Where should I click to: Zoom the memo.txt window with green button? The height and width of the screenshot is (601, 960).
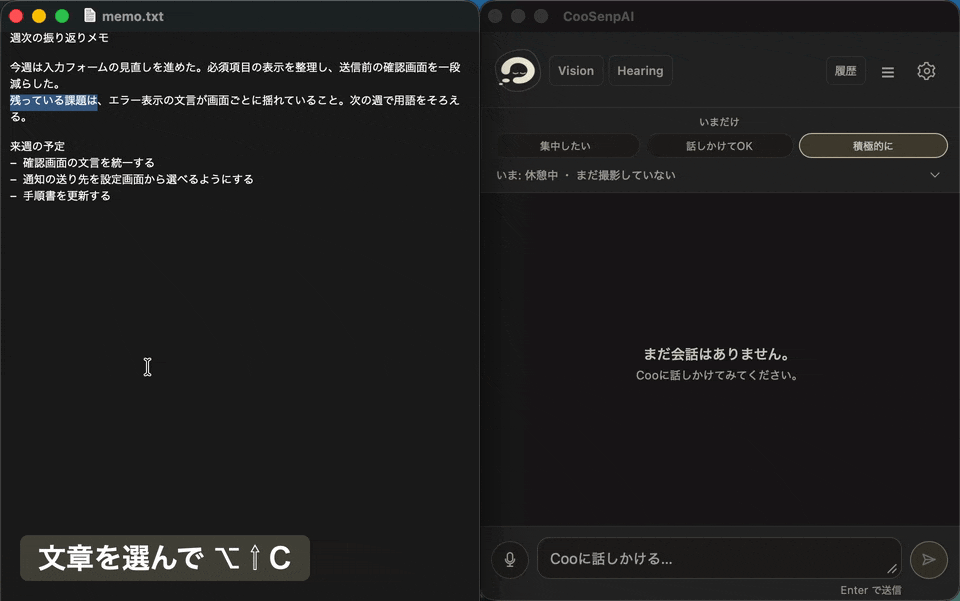(62, 16)
